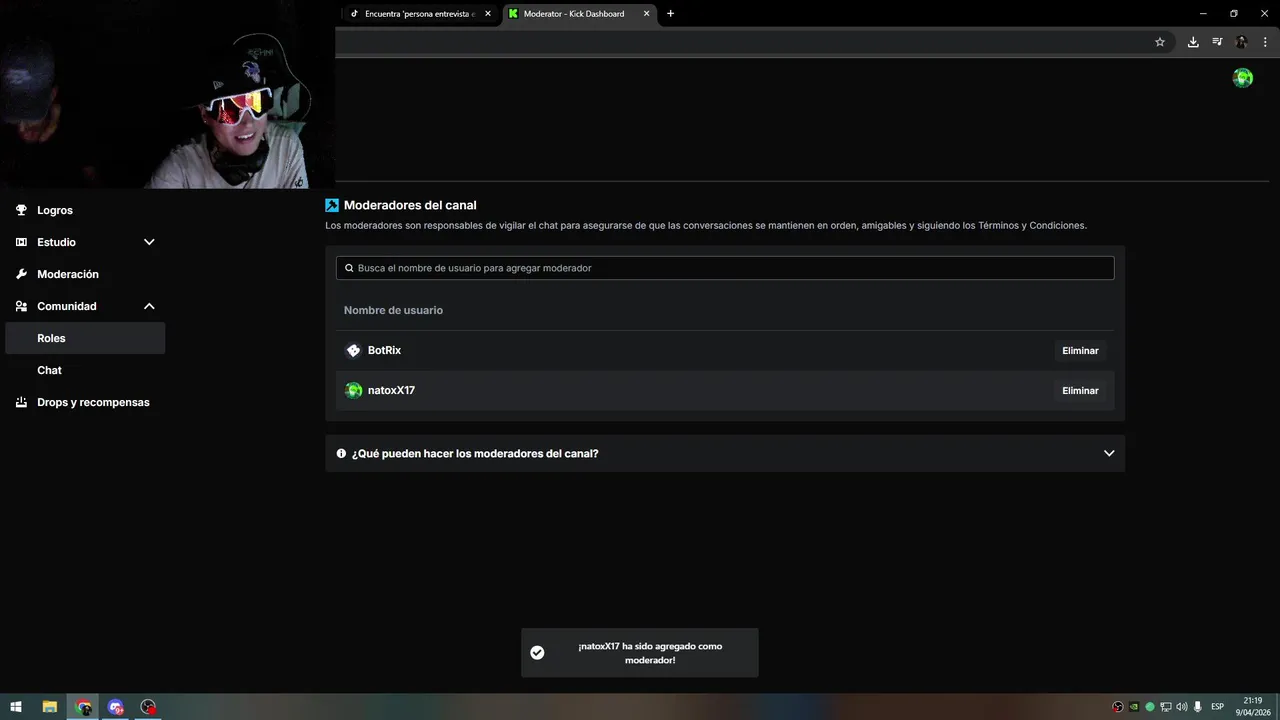This screenshot has height=720, width=1280.
Task: Click the moderator username search field
Action: 725,268
